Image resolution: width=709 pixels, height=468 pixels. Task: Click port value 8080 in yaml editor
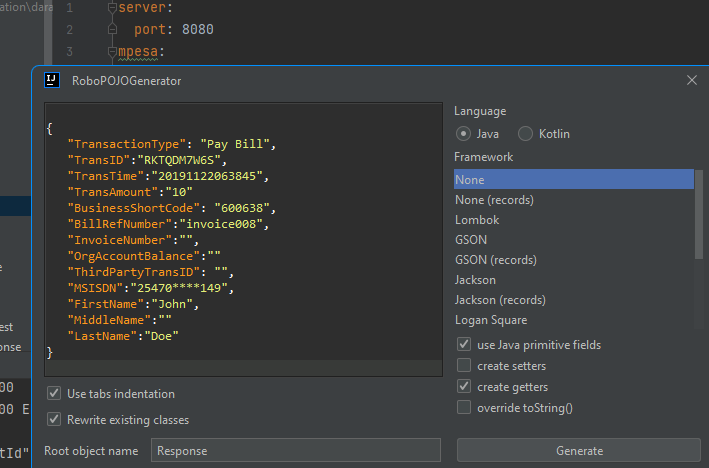pyautogui.click(x=198, y=29)
